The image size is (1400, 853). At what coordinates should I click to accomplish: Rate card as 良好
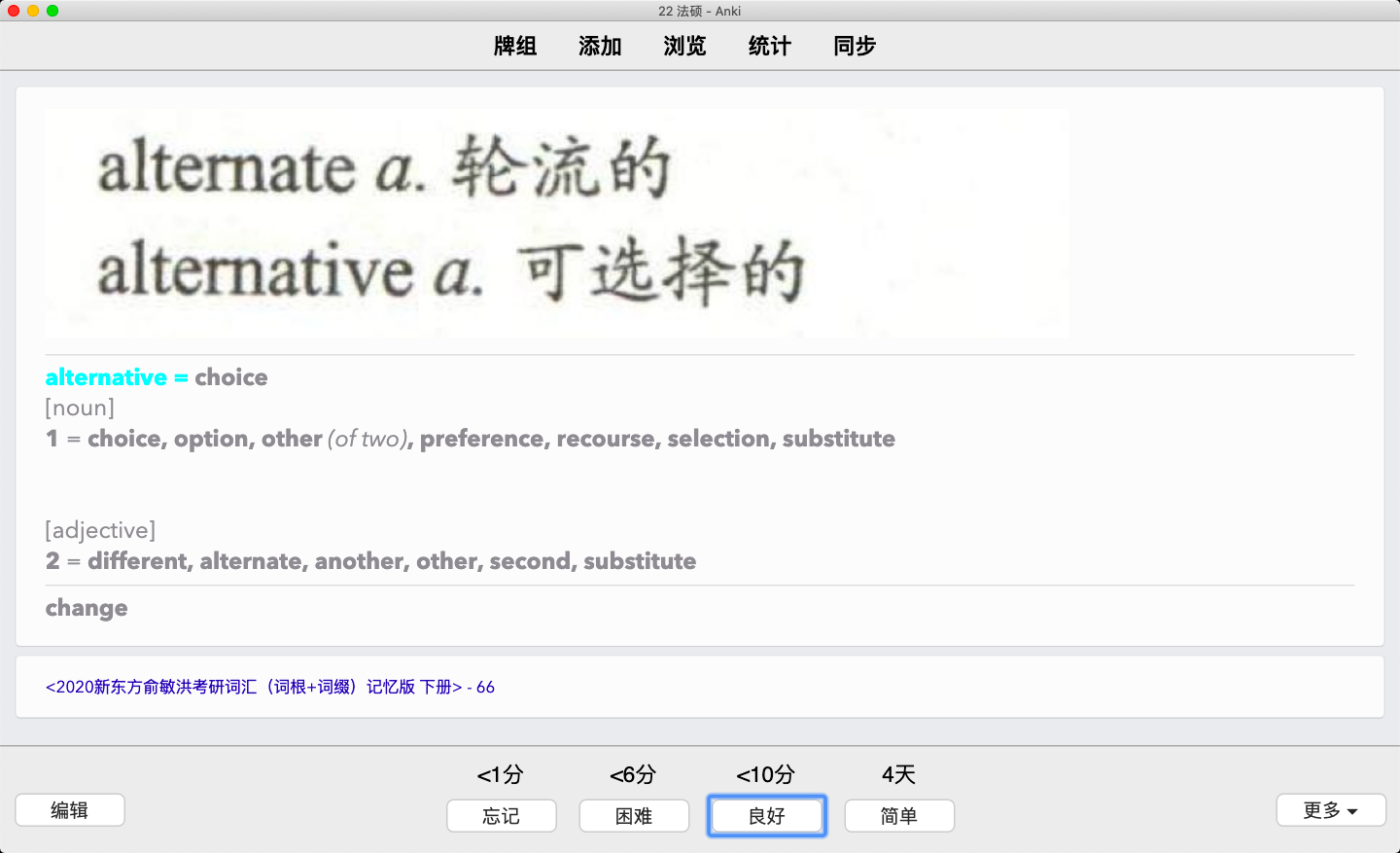(767, 816)
